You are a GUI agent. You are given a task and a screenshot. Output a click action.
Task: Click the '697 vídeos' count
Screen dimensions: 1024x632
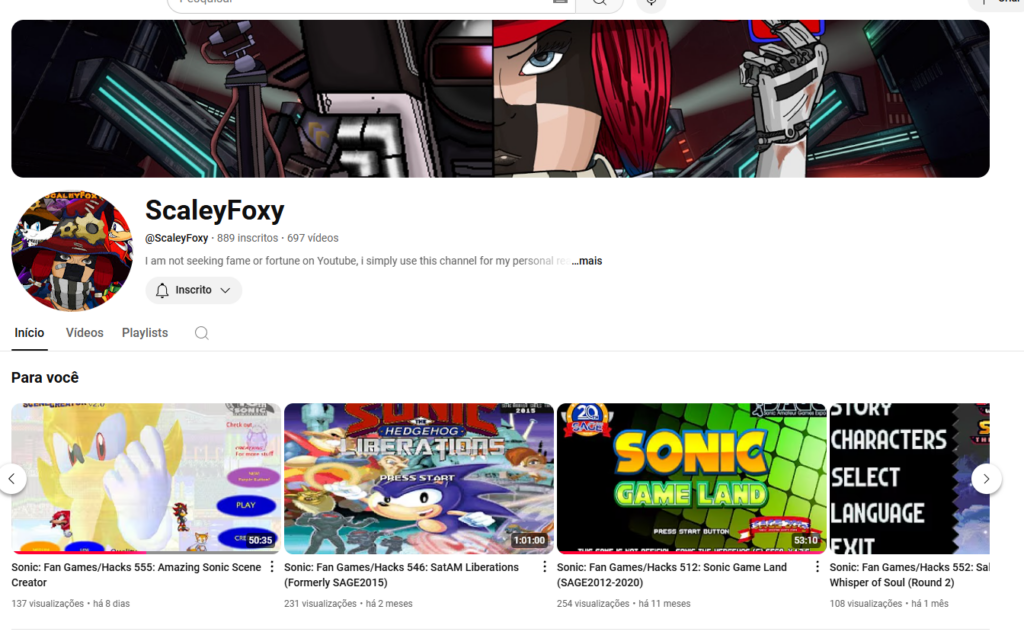click(313, 238)
